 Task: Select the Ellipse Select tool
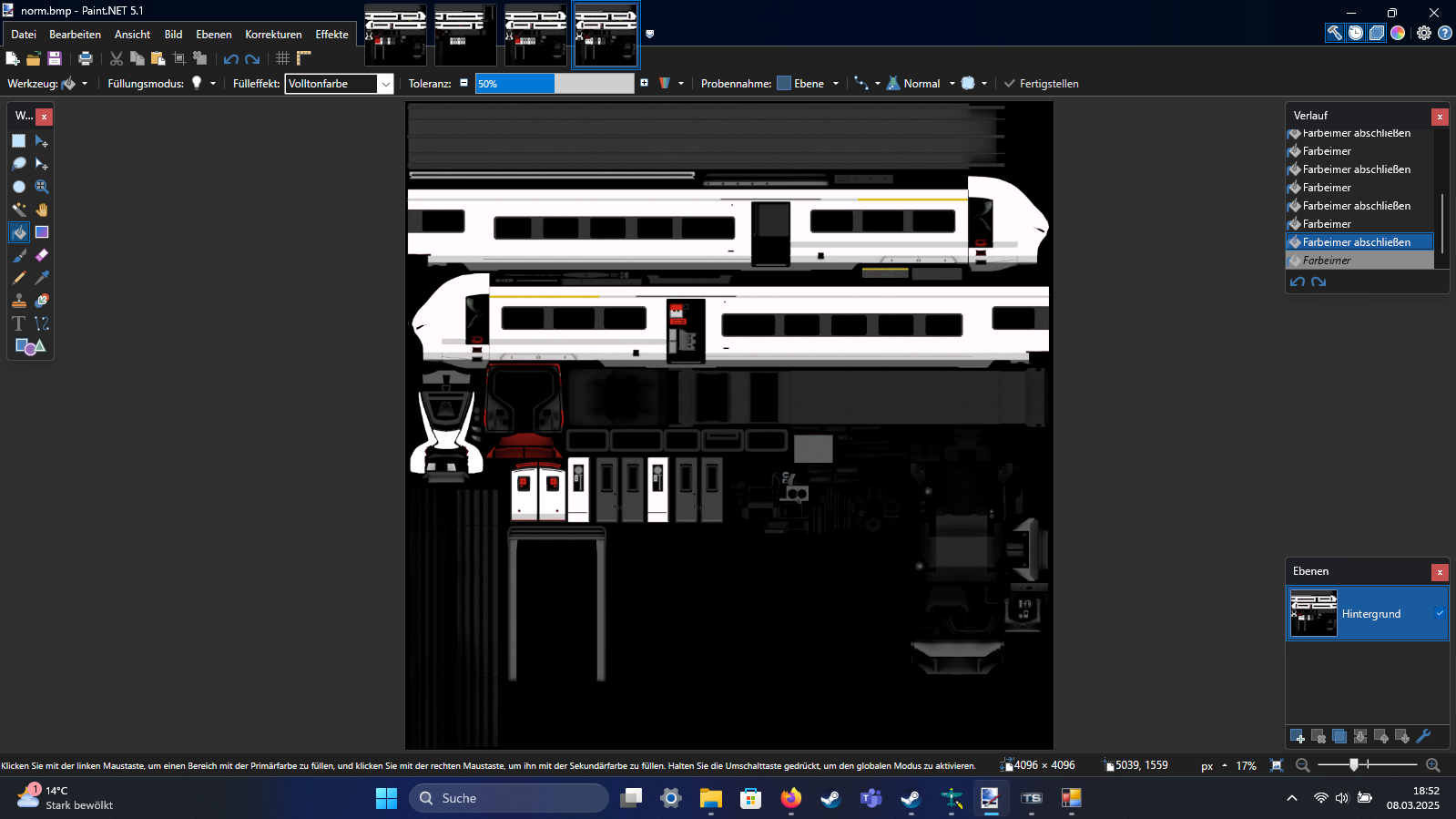coord(19,187)
